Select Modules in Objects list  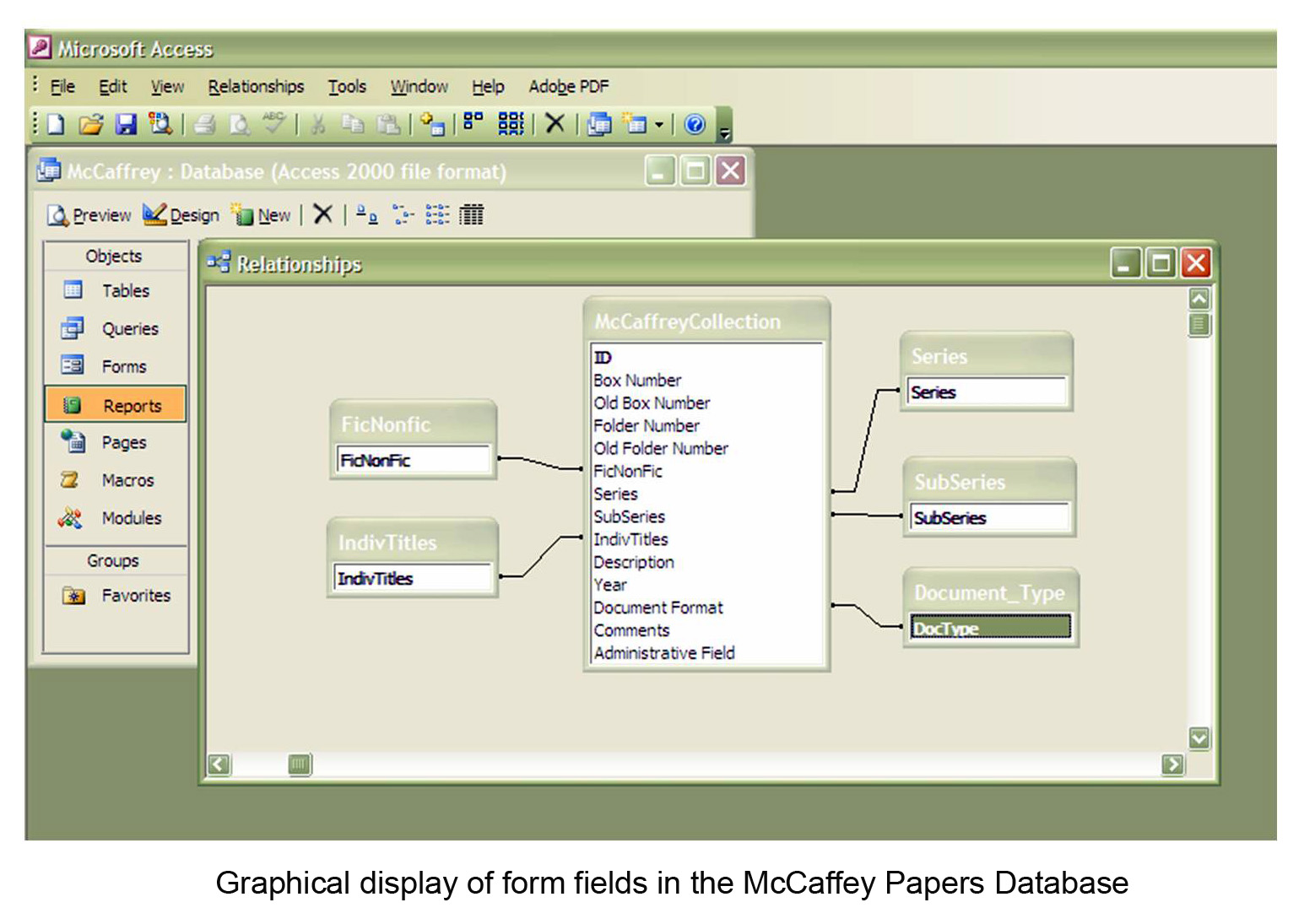click(x=115, y=518)
